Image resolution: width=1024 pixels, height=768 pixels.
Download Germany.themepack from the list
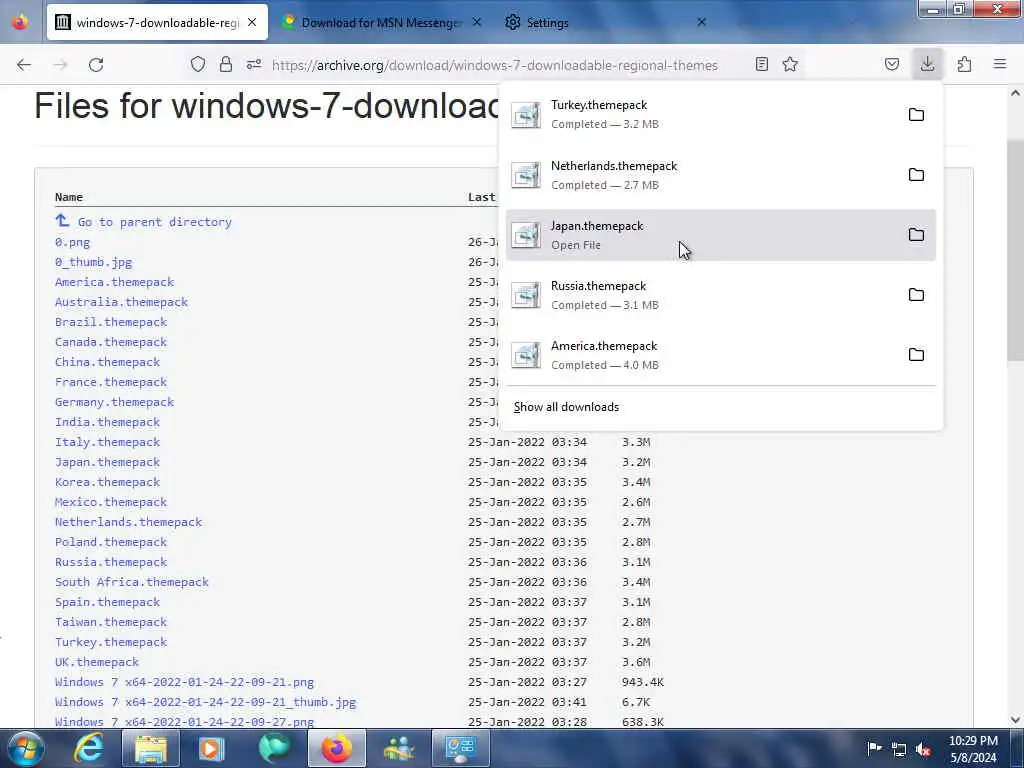pos(114,402)
